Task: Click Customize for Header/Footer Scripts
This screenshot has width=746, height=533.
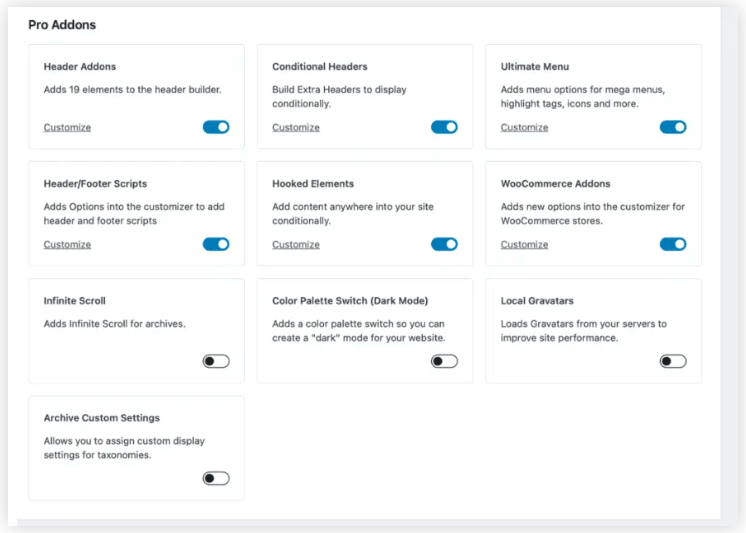Action: pos(67,245)
